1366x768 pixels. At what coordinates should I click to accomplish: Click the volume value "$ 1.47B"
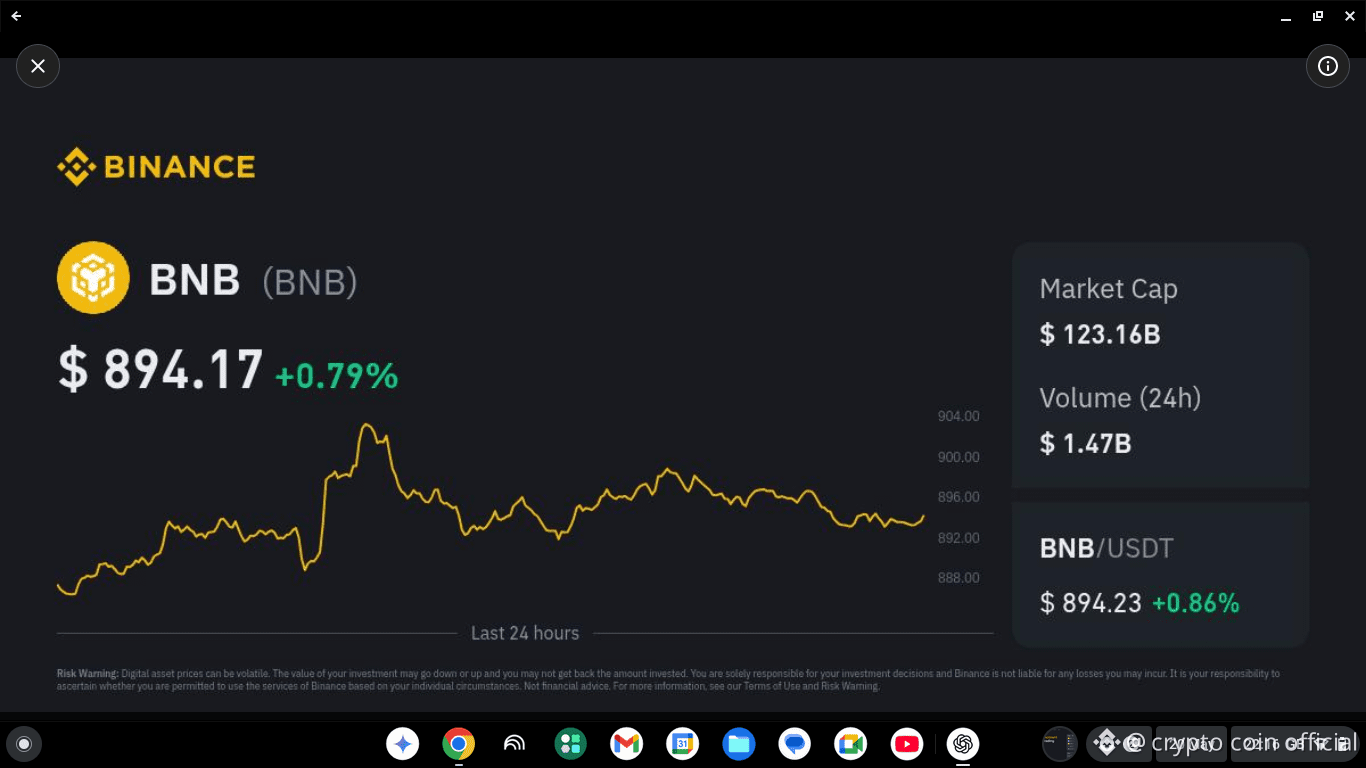point(1086,443)
